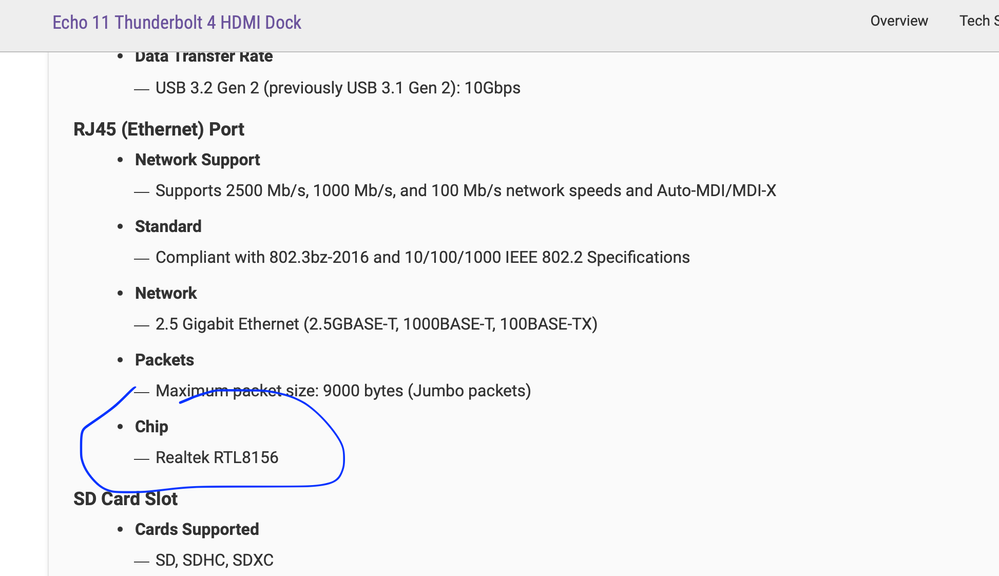This screenshot has height=576, width=999.
Task: Click the SD Card Slot heading
Action: (125, 498)
